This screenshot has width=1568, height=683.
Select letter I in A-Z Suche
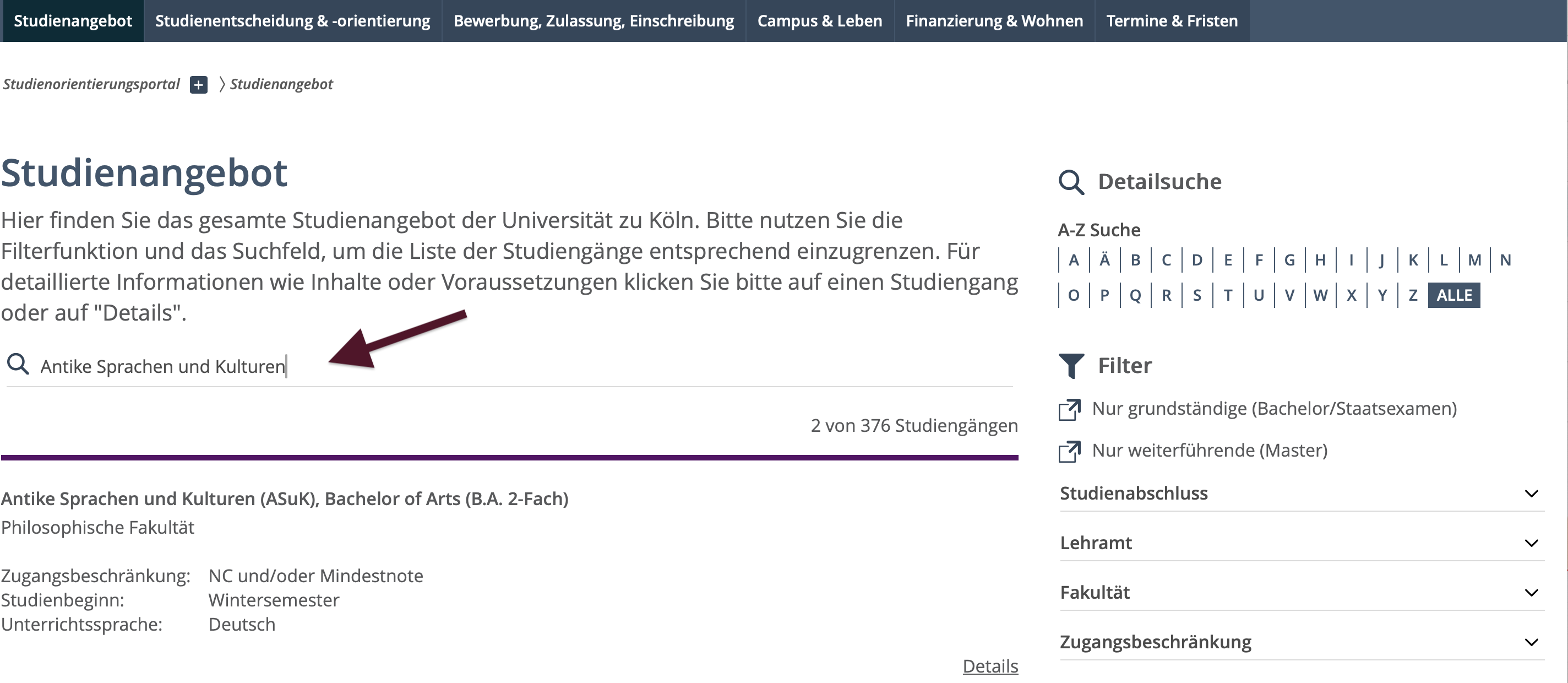pyautogui.click(x=1351, y=260)
